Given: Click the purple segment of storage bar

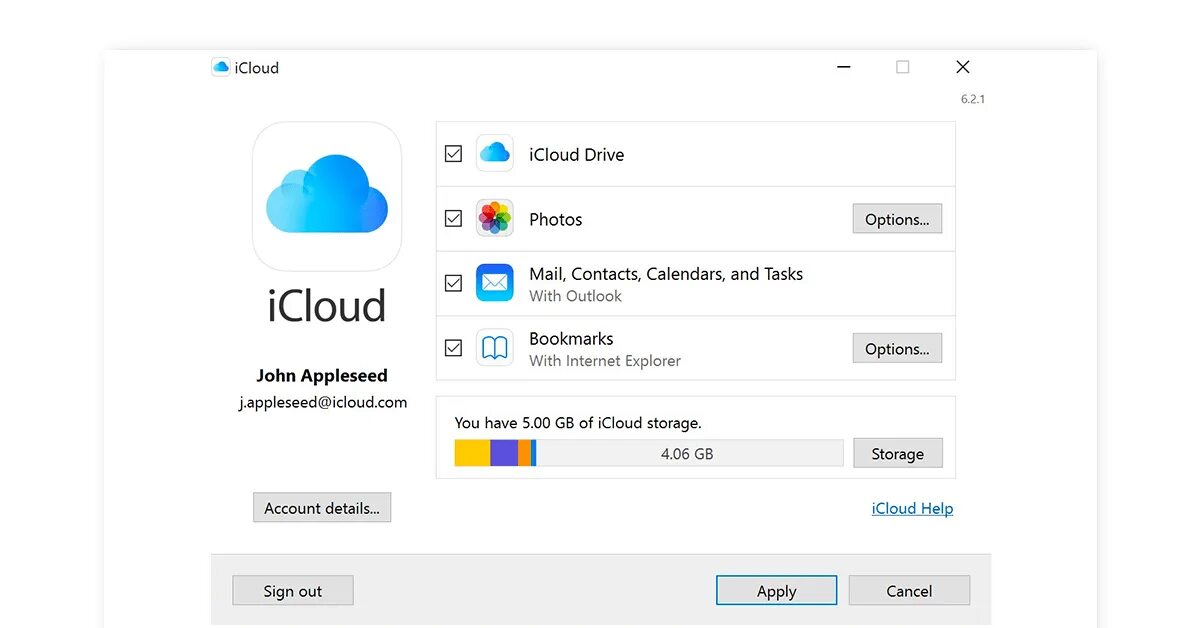Looking at the screenshot, I should tap(504, 453).
